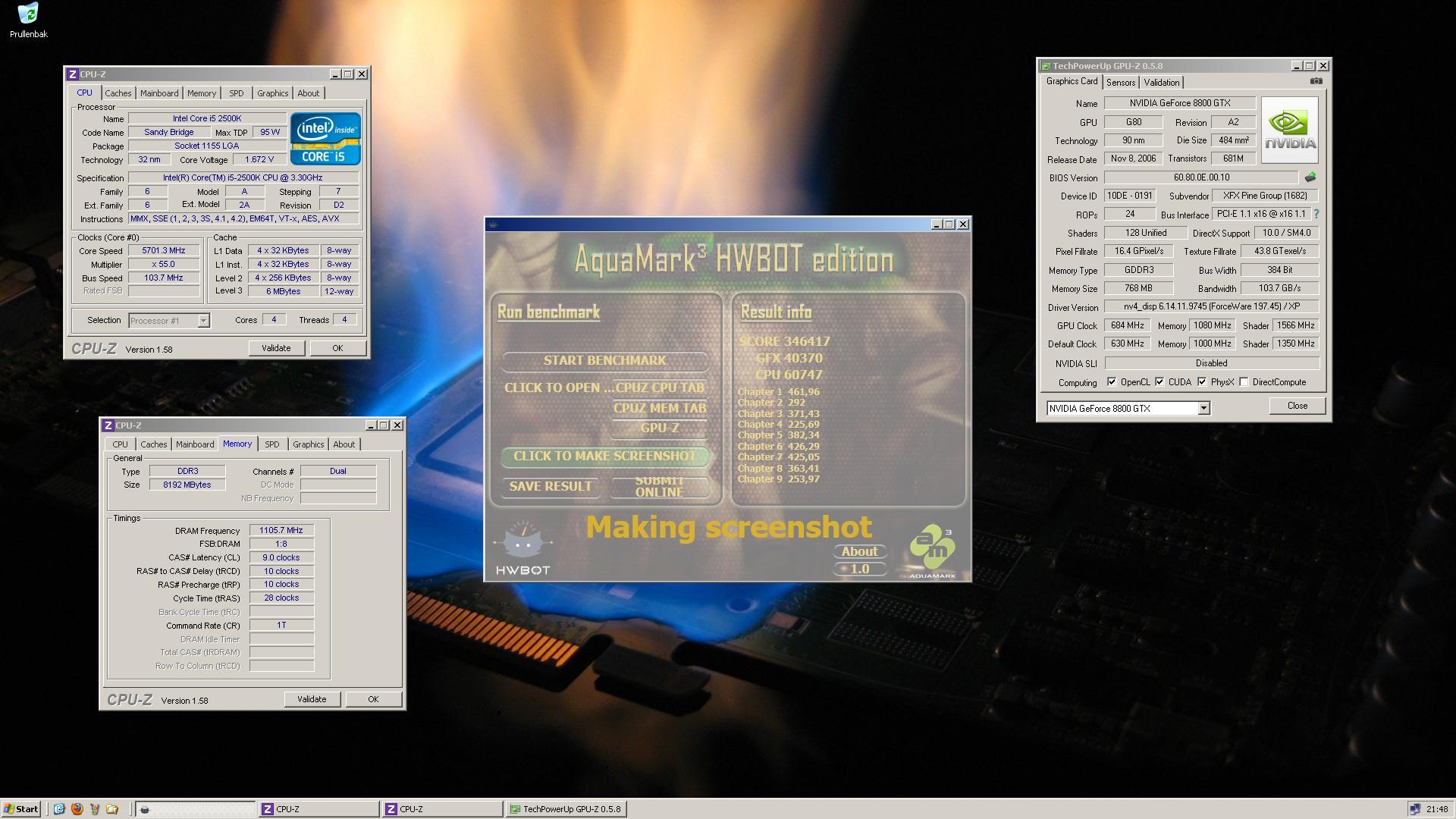
Task: Open the Processor #1 selection dropdown
Action: [x=203, y=321]
